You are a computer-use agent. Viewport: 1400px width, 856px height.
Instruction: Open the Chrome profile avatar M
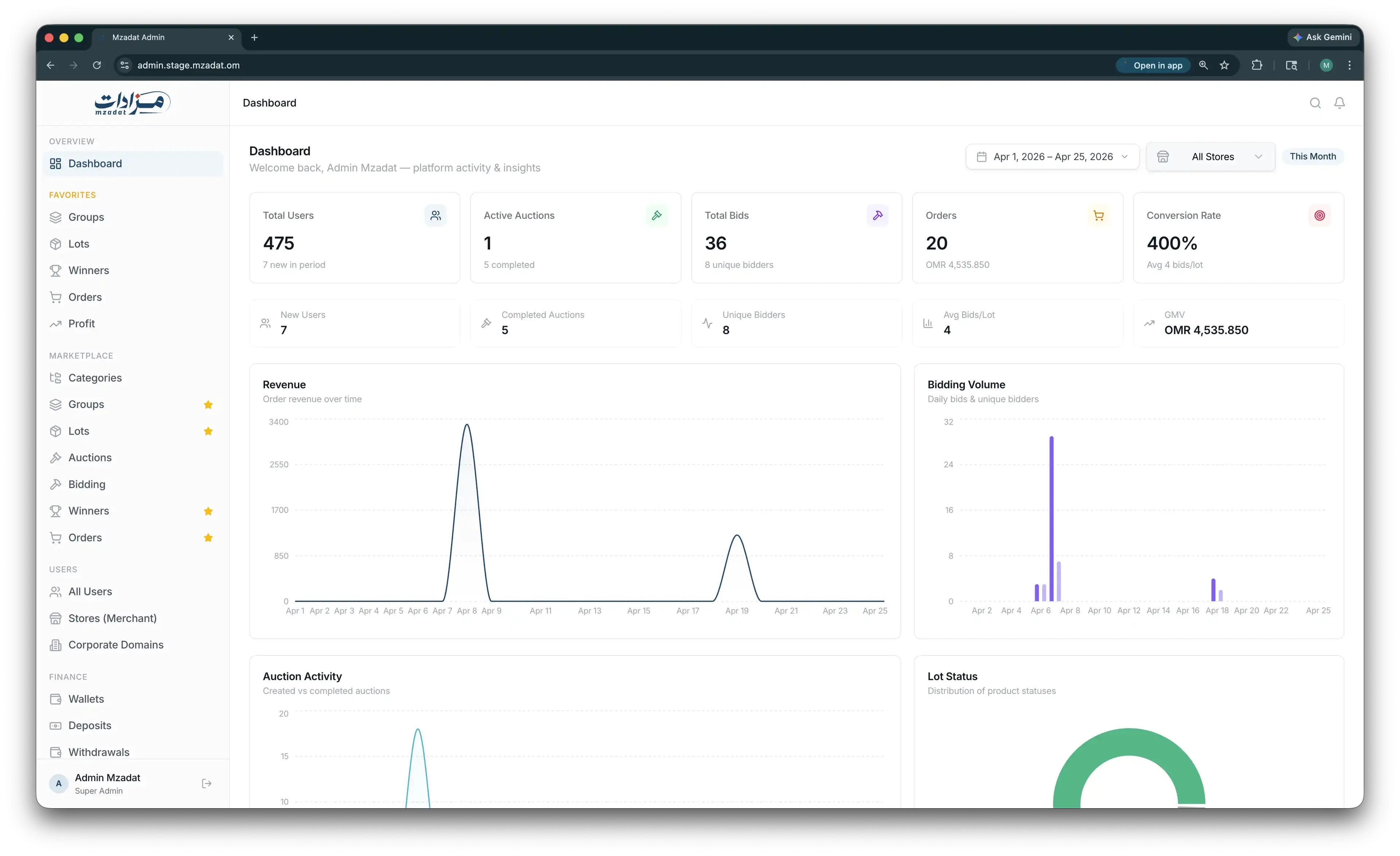click(1326, 65)
